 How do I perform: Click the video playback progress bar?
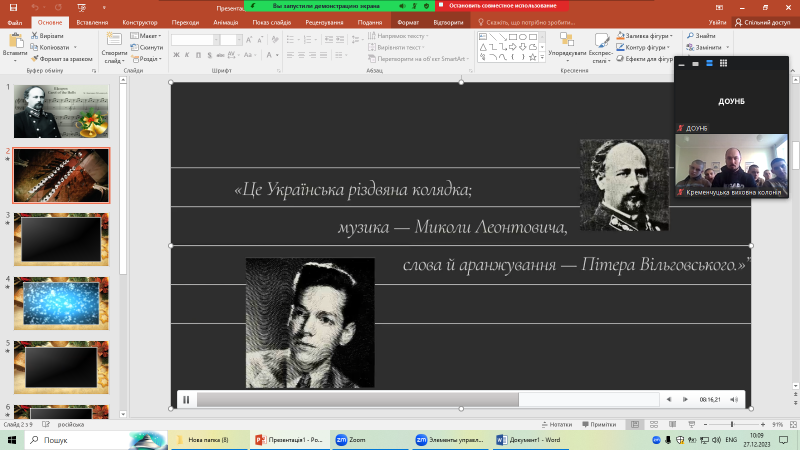pyautogui.click(x=428, y=399)
